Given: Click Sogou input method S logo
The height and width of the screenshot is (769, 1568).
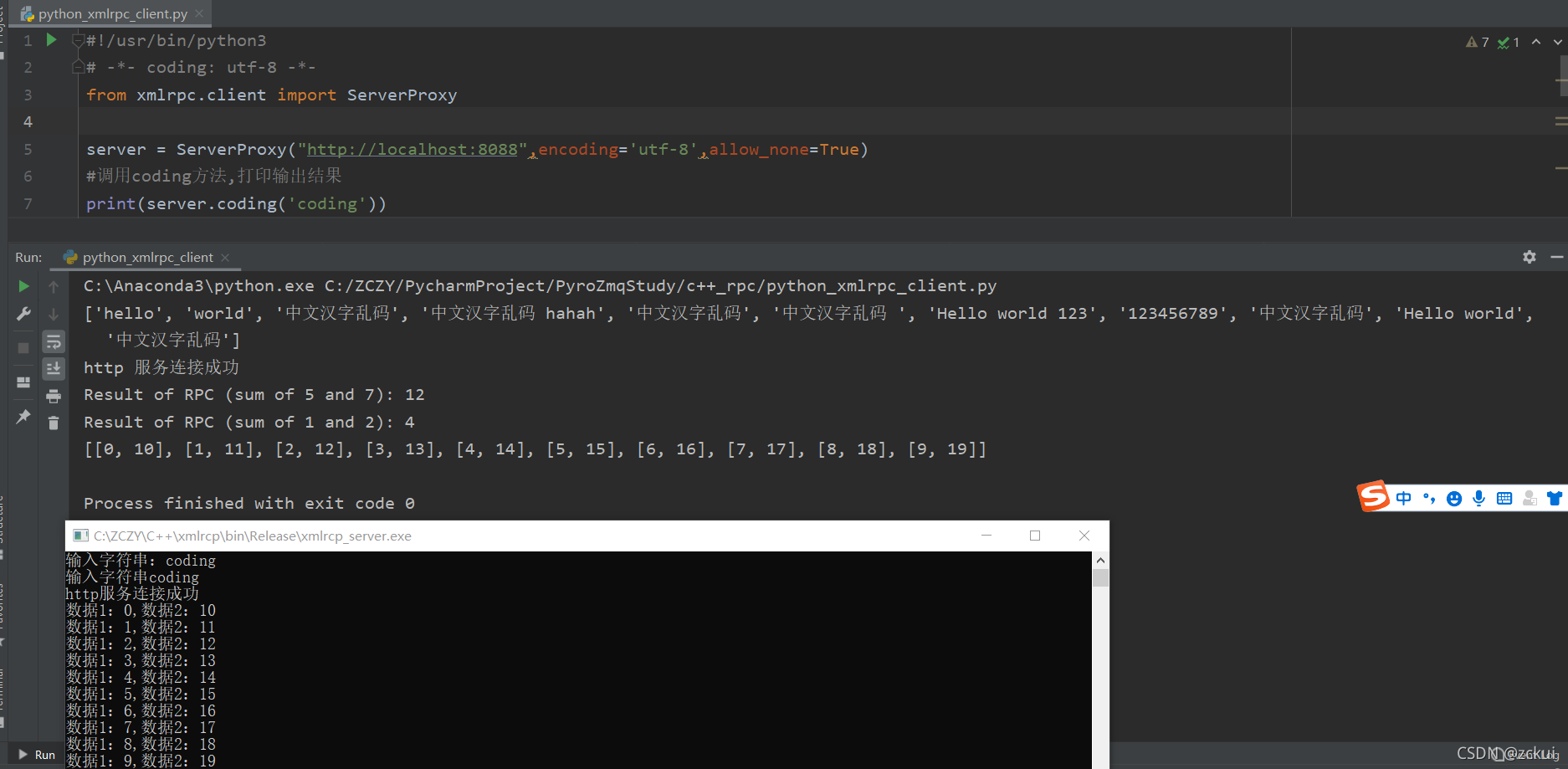Looking at the screenshot, I should point(1373,497).
